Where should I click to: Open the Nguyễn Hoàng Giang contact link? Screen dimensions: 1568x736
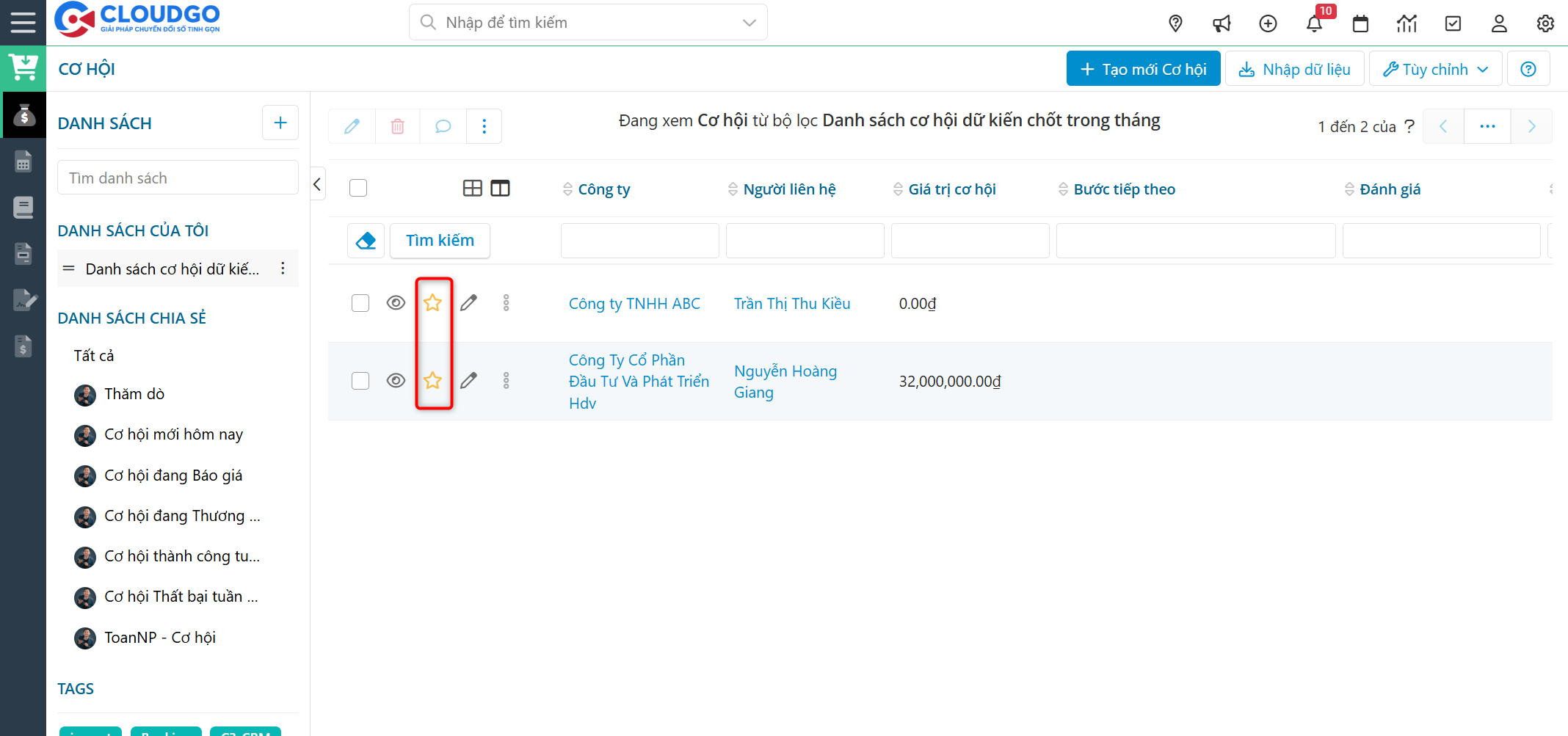(x=785, y=381)
